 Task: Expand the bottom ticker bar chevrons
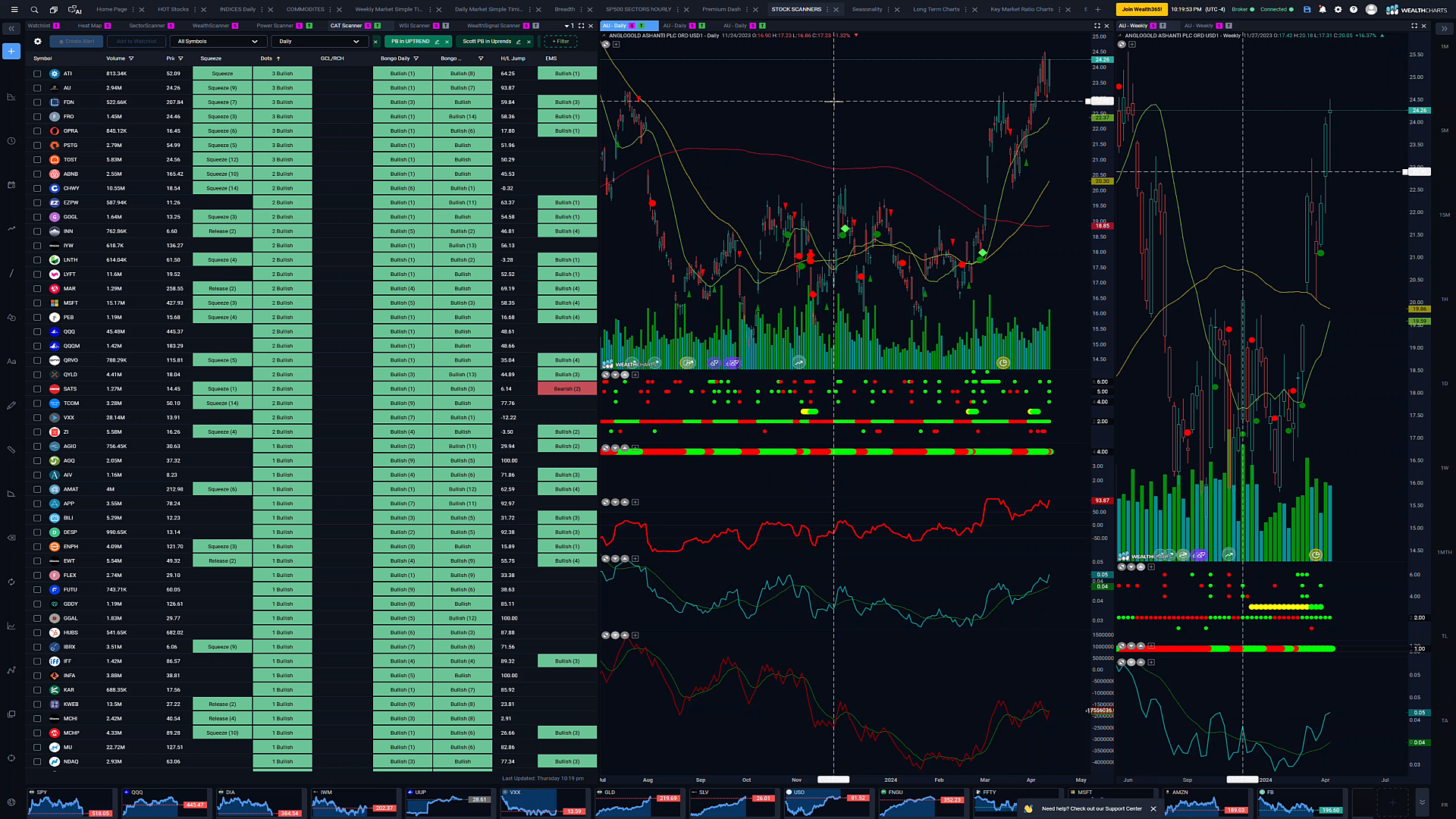tap(1422, 802)
